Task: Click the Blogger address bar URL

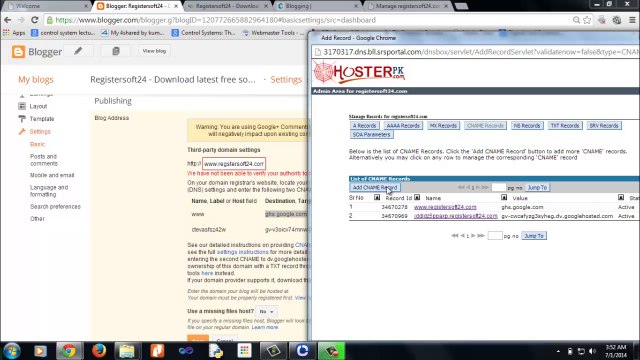Action: click(216, 20)
